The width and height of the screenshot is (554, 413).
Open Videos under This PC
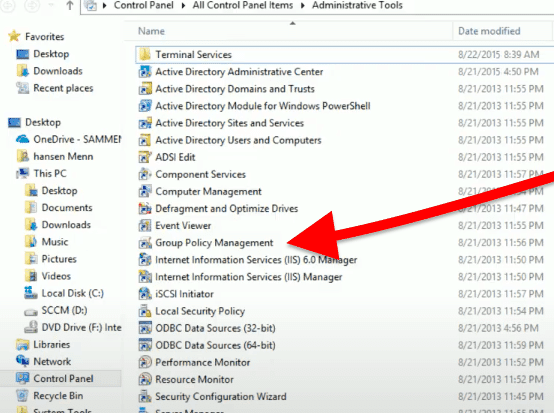coord(56,276)
